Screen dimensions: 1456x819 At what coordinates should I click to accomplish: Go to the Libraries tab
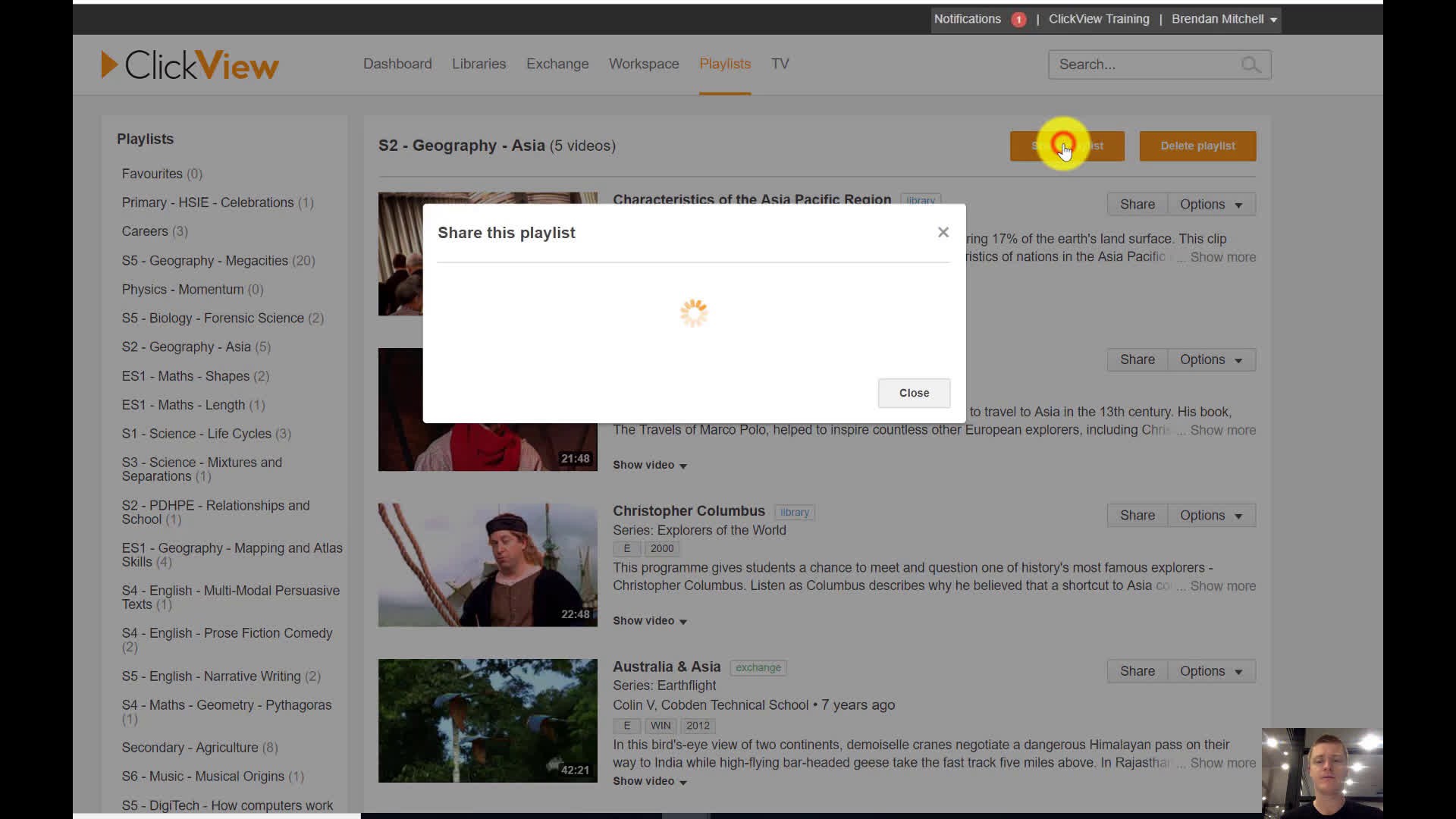click(479, 64)
